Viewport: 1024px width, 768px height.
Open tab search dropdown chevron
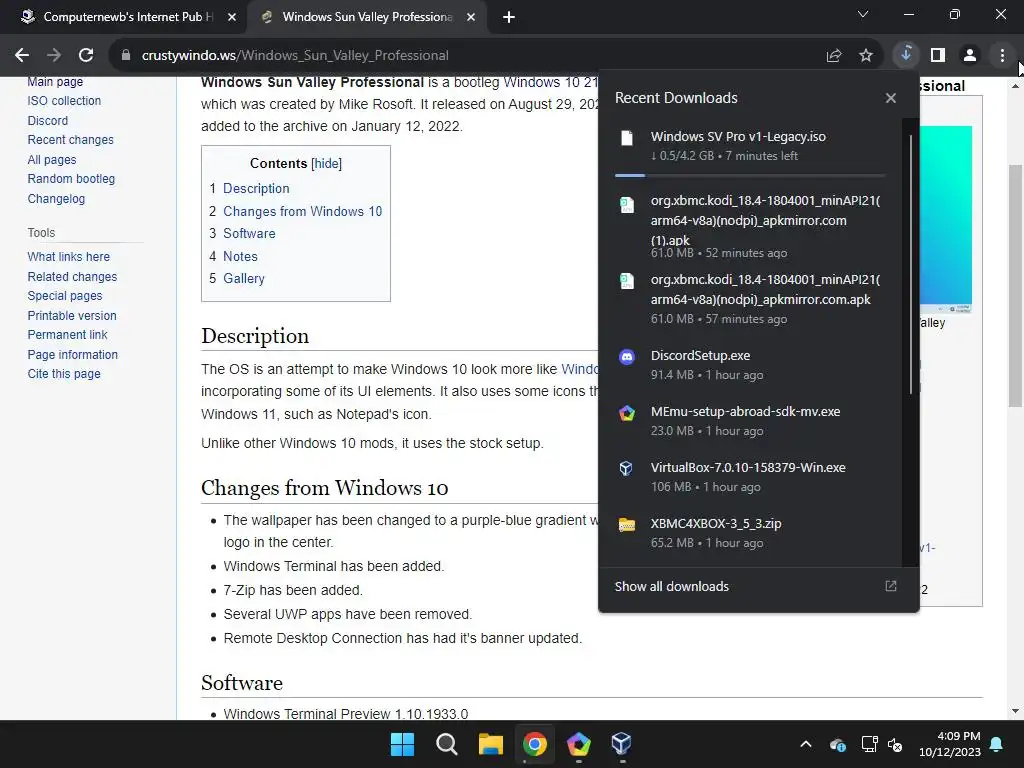(x=863, y=14)
